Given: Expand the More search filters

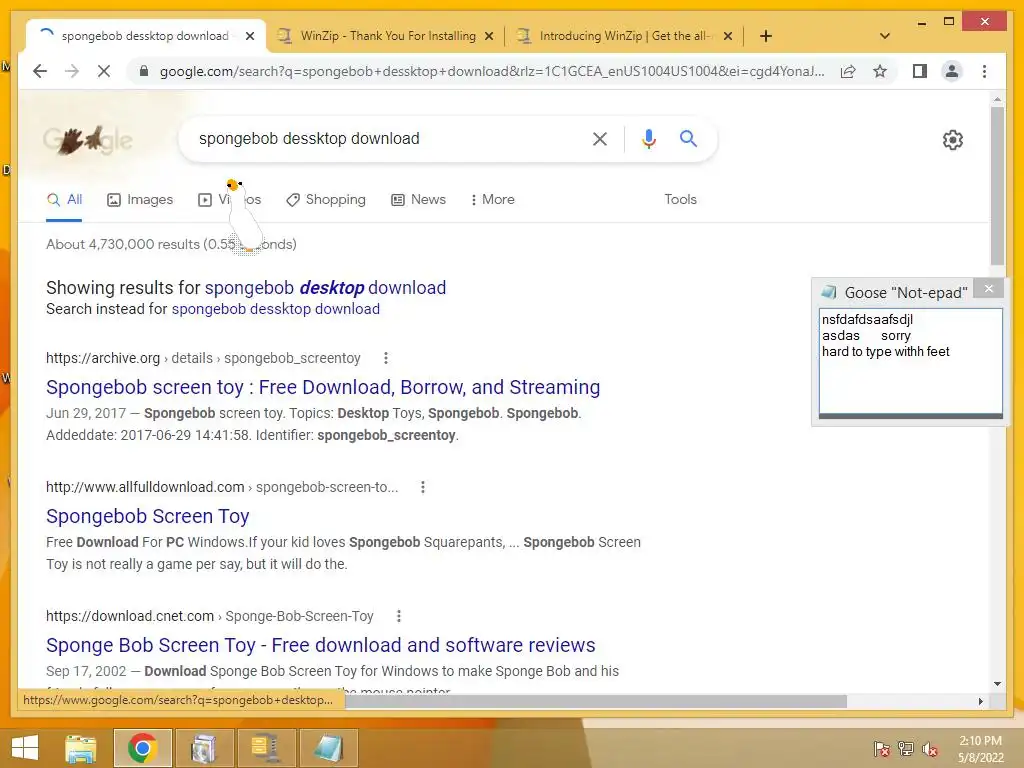Looking at the screenshot, I should (x=492, y=200).
